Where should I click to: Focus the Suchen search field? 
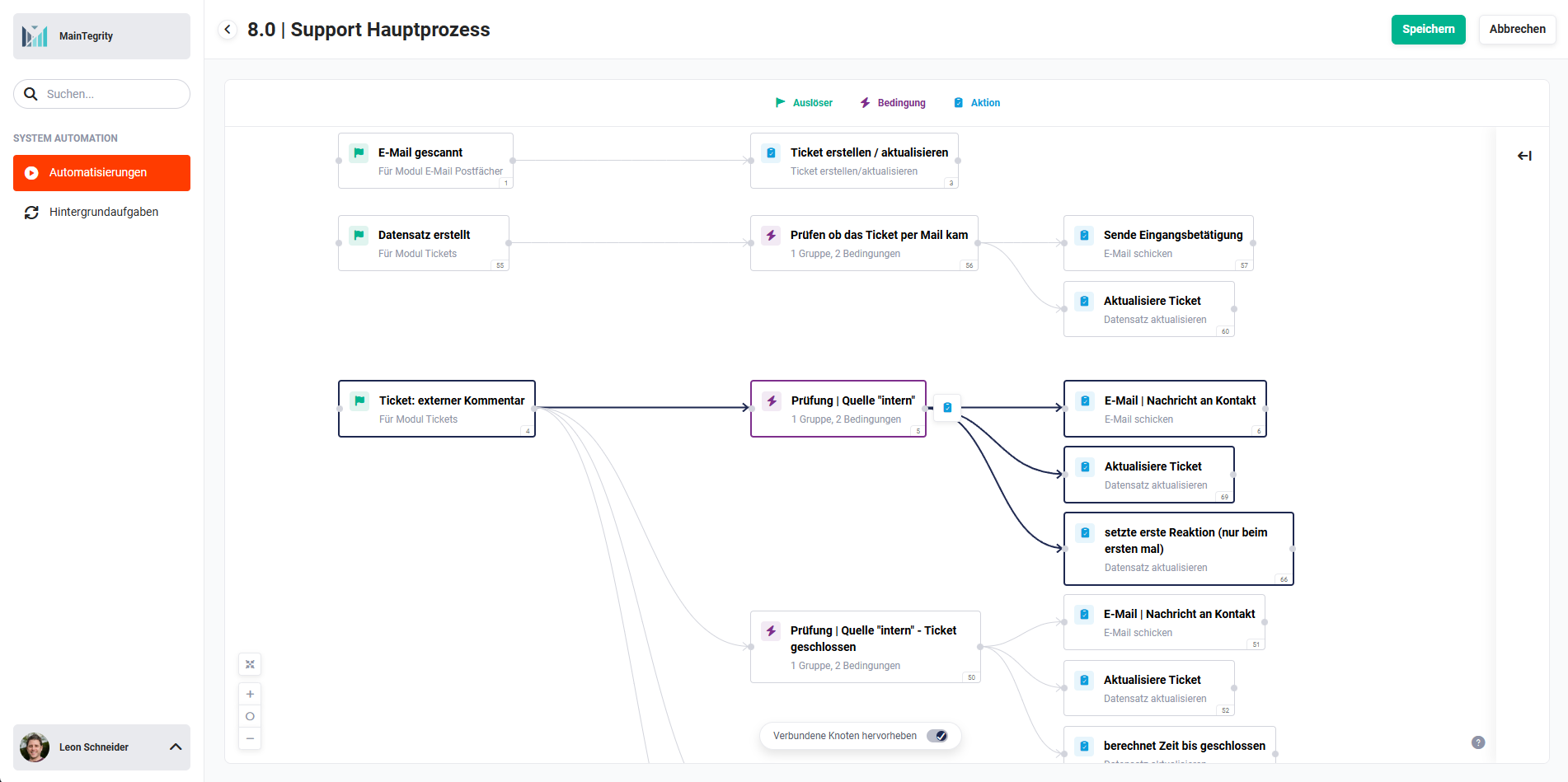point(101,94)
